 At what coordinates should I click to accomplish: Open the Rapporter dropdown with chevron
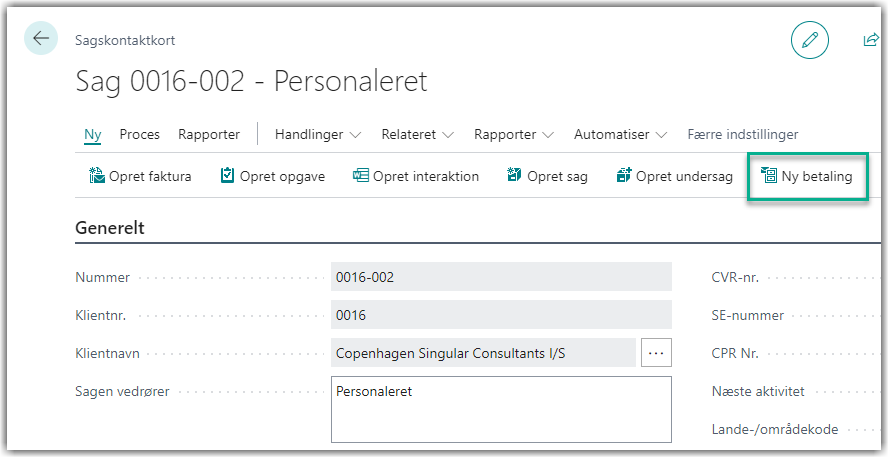coord(514,135)
